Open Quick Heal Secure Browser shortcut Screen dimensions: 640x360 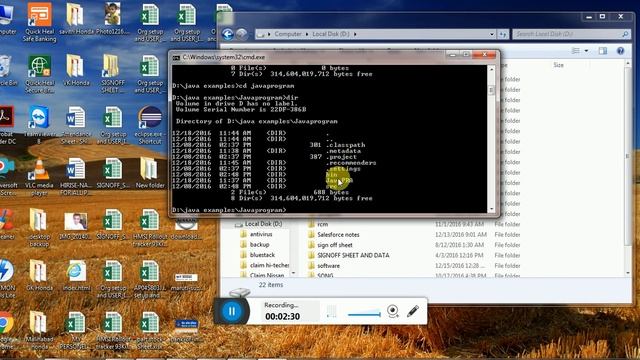pyautogui.click(x=39, y=73)
